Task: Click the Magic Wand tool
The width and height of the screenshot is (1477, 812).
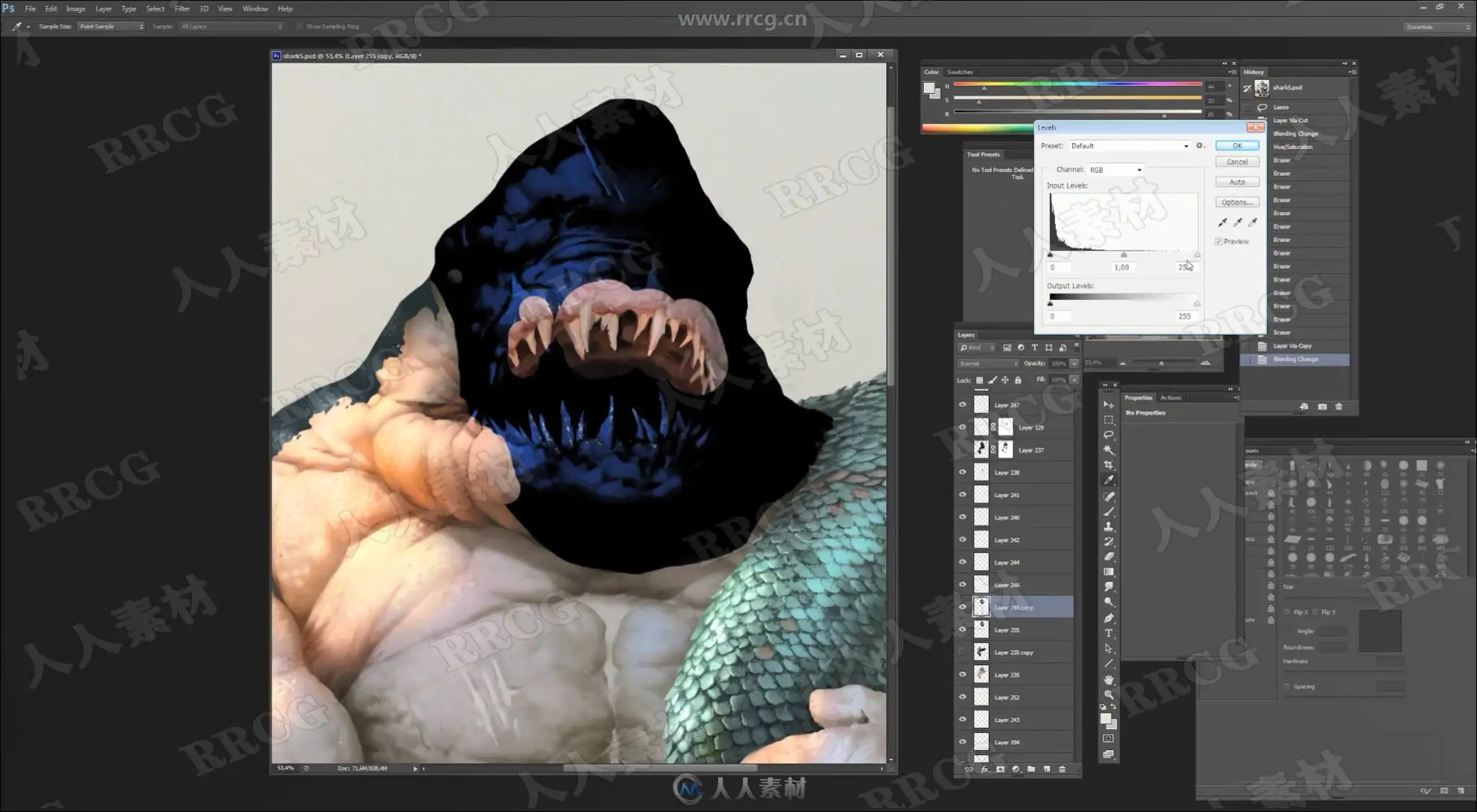Action: (x=1108, y=450)
